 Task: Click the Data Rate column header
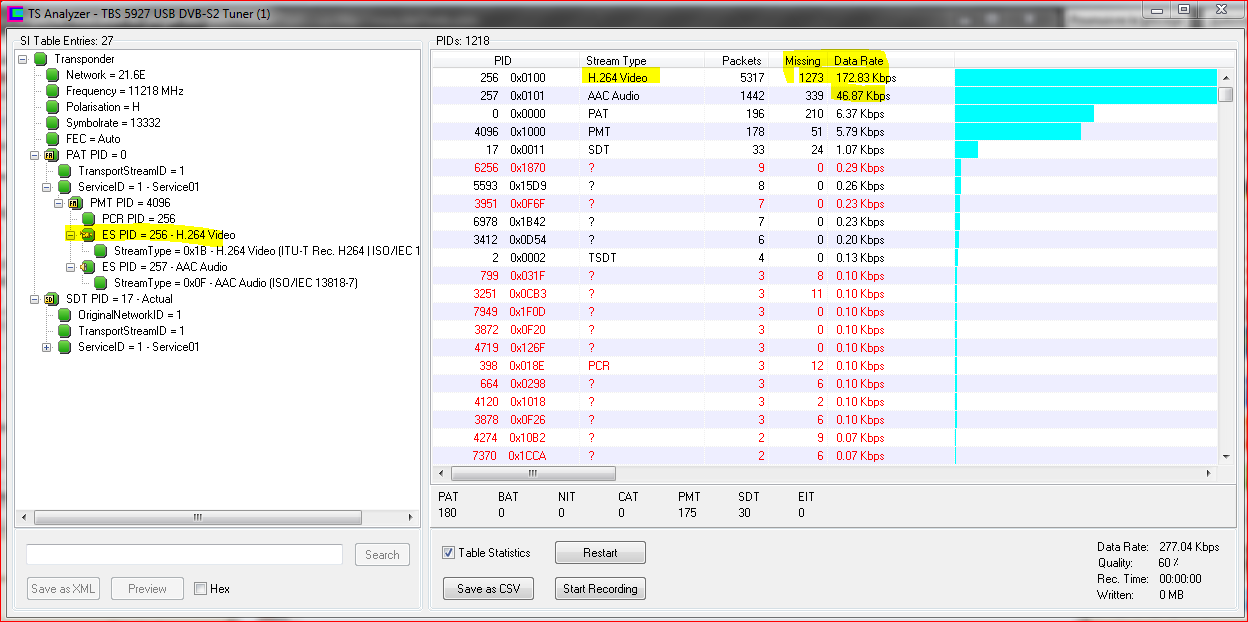coord(858,61)
